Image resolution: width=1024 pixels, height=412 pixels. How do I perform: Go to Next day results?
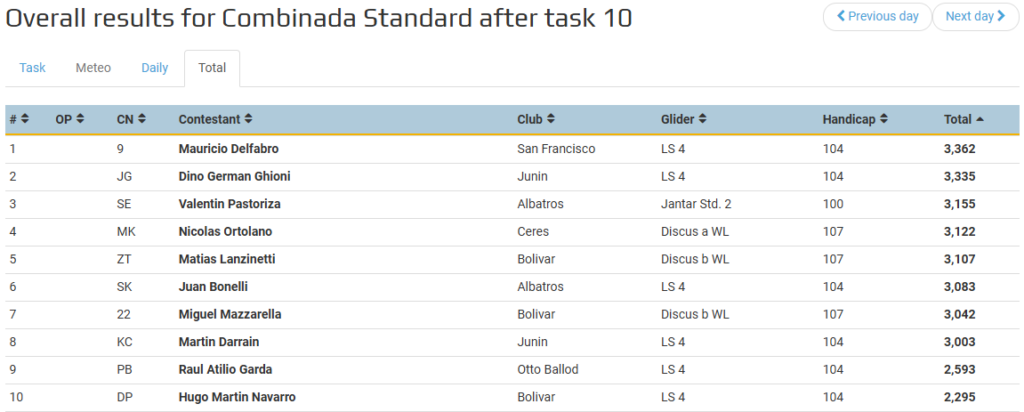click(975, 16)
